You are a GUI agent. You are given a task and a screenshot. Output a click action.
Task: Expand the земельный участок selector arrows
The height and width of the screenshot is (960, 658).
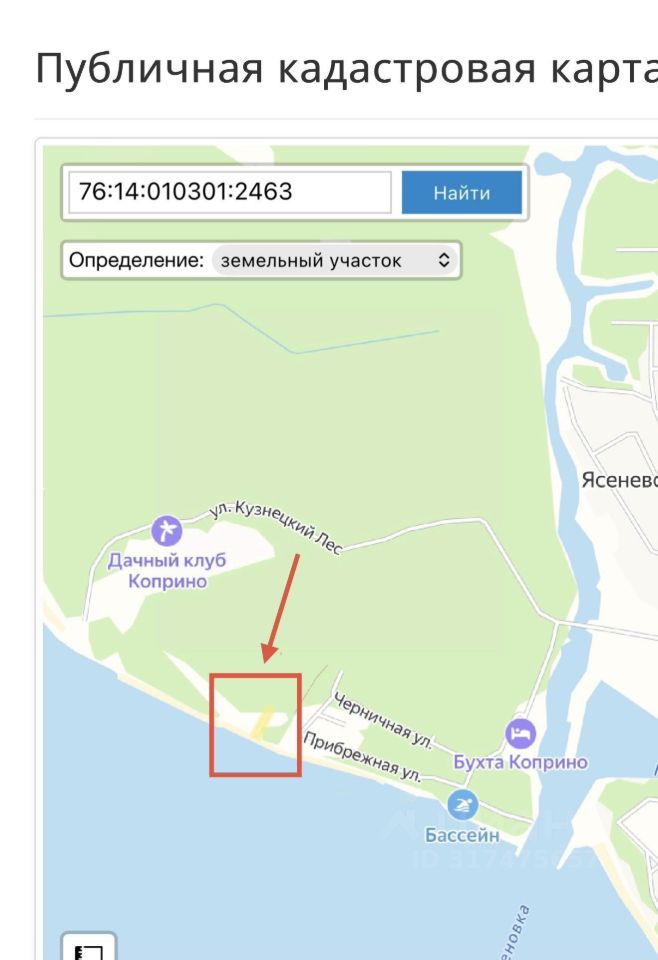click(x=444, y=261)
